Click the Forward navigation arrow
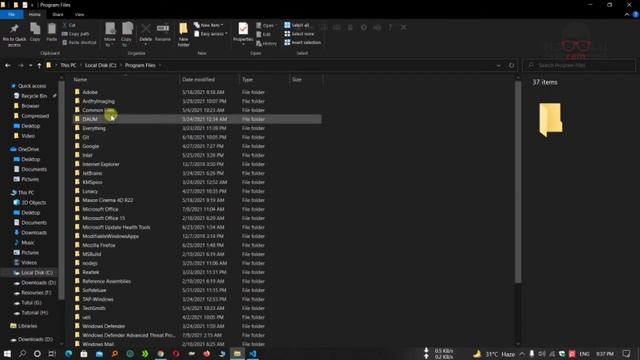This screenshot has height=360, width=640. pyautogui.click(x=20, y=65)
